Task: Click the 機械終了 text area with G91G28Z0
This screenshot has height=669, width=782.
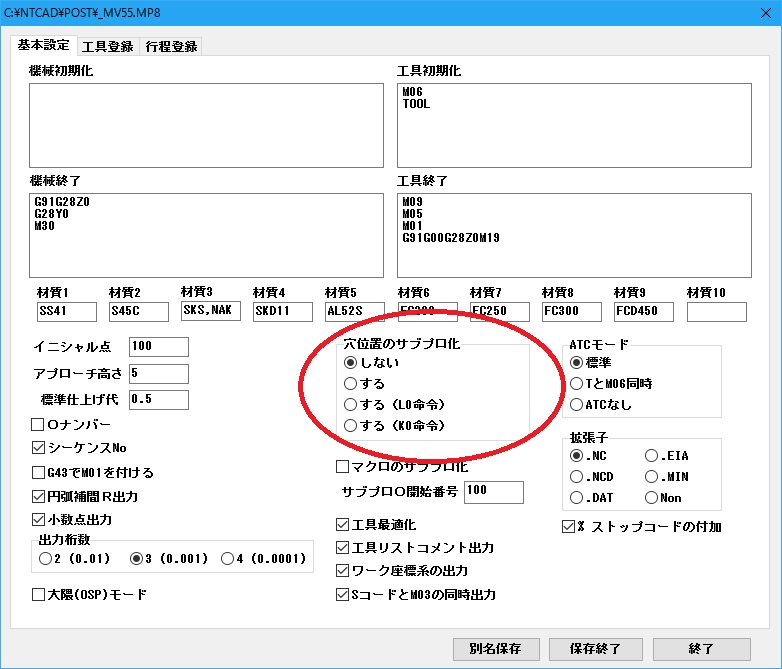Action: click(206, 235)
